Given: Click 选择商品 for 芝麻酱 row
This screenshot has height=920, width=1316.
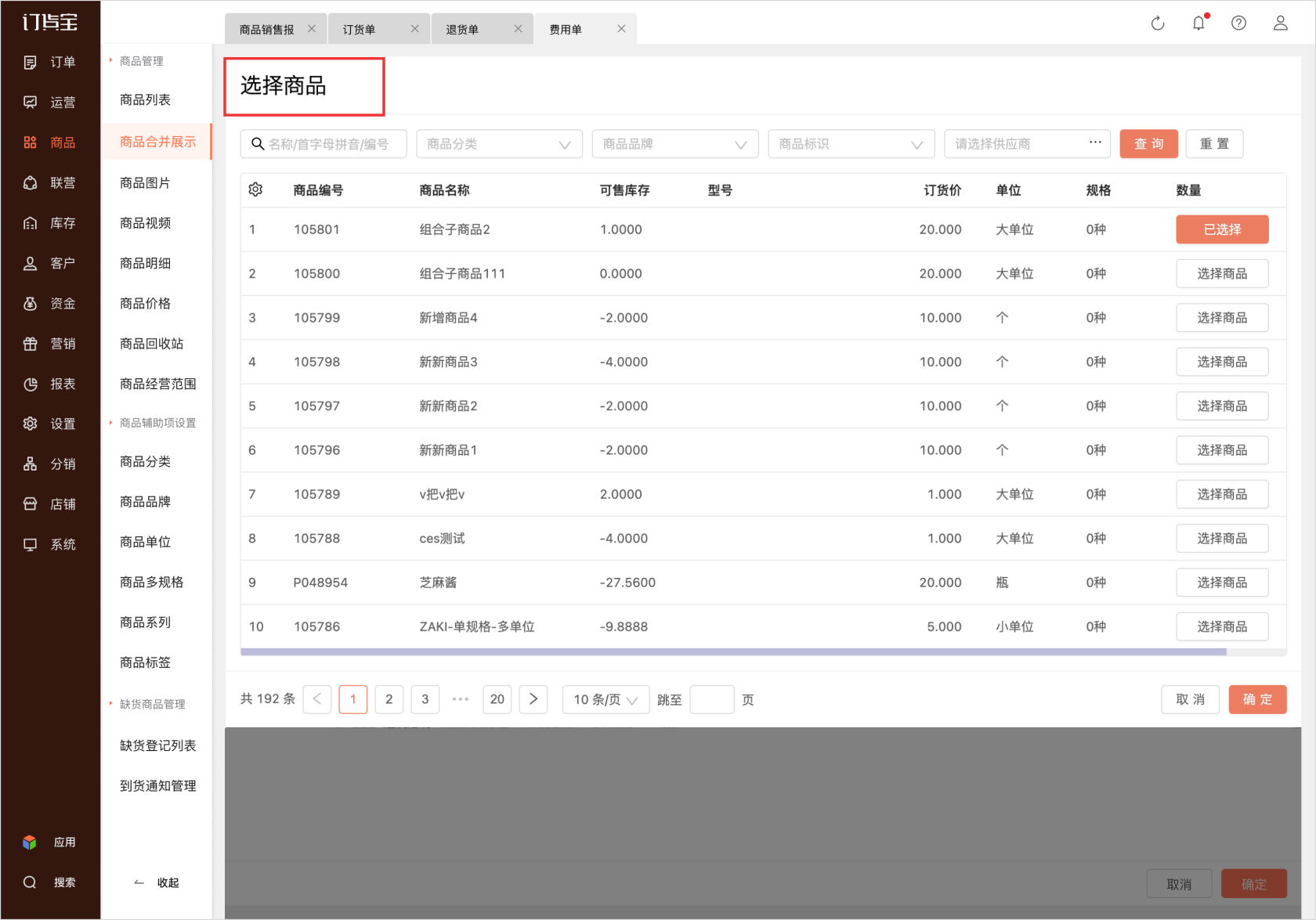Looking at the screenshot, I should (x=1222, y=583).
